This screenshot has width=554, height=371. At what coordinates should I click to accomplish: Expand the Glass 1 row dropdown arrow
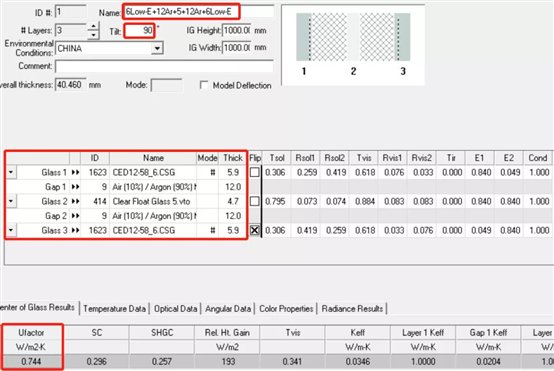(11, 172)
